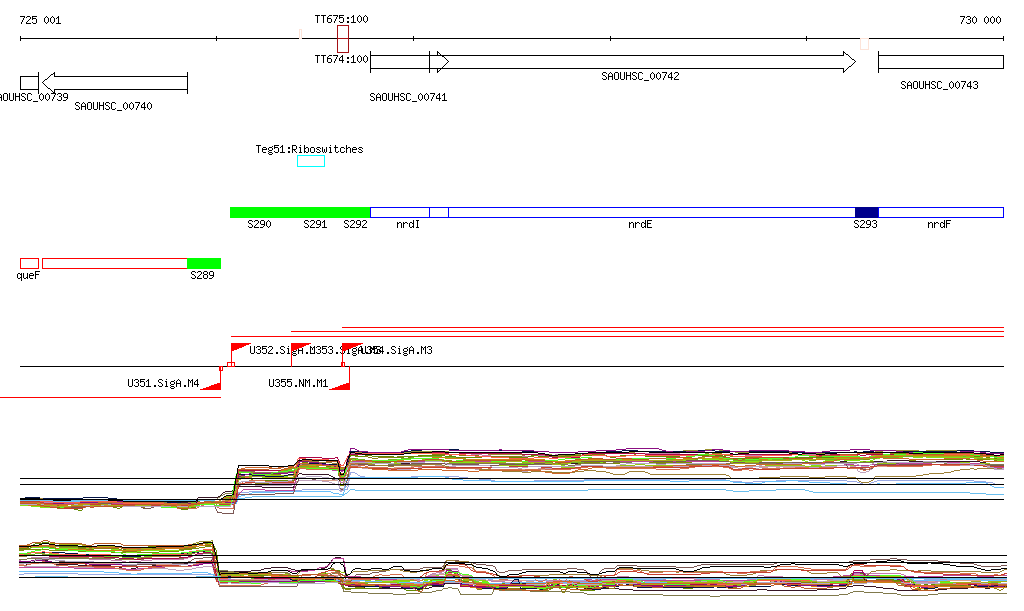Select the dark blue S293 segment
Viewport: 1024px width, 611px height.
point(866,212)
